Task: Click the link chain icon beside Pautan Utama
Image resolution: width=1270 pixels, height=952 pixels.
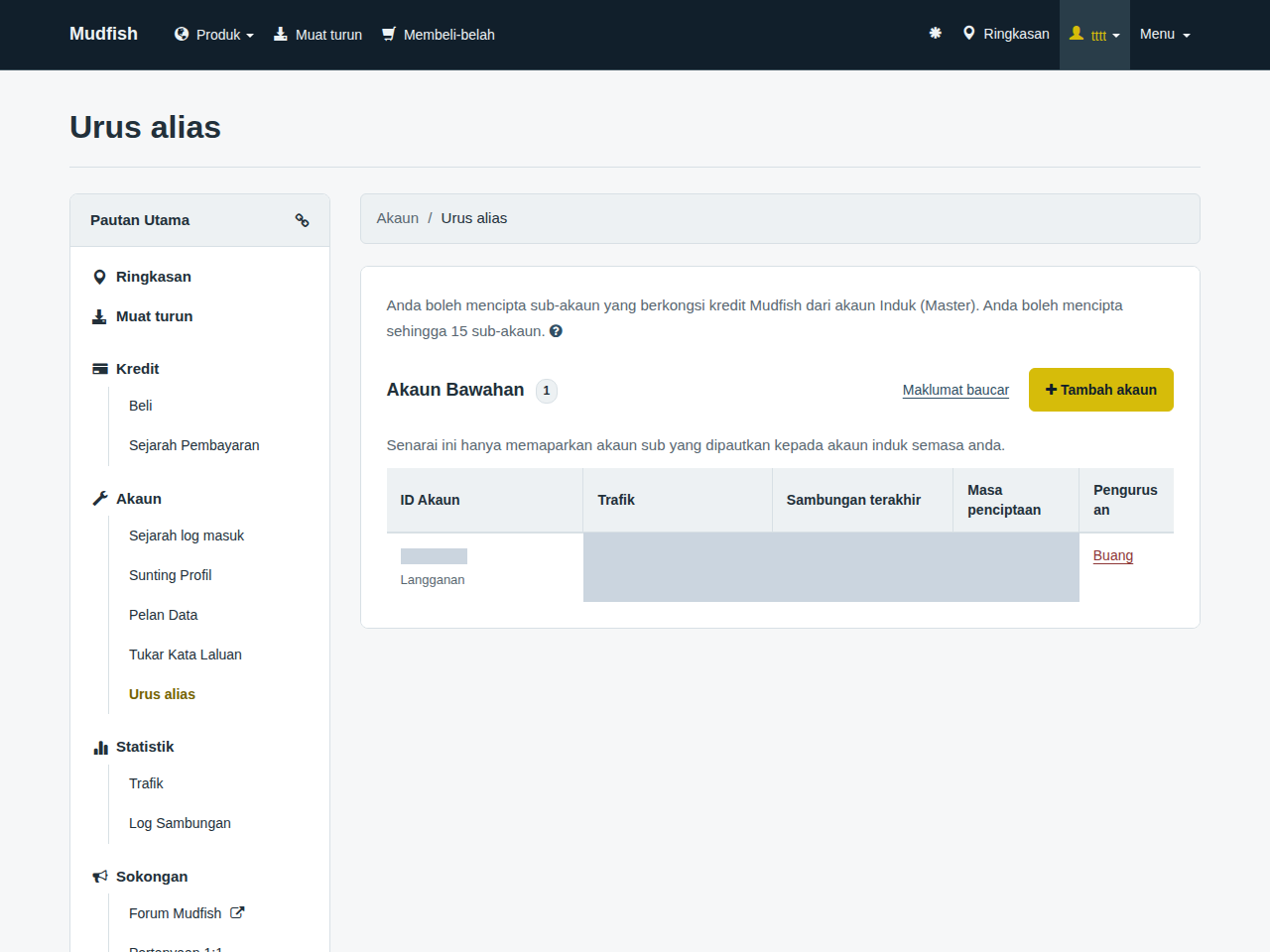Action: pos(302,220)
